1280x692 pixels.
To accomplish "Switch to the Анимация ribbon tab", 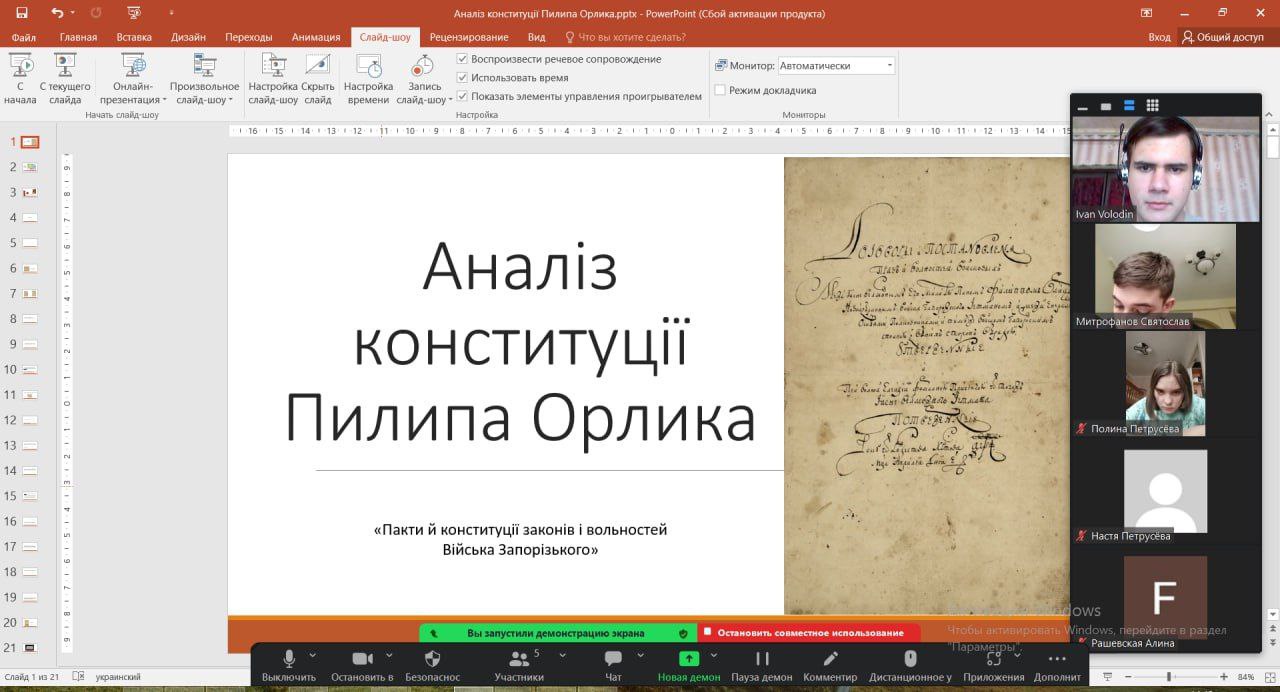I will pyautogui.click(x=316, y=37).
